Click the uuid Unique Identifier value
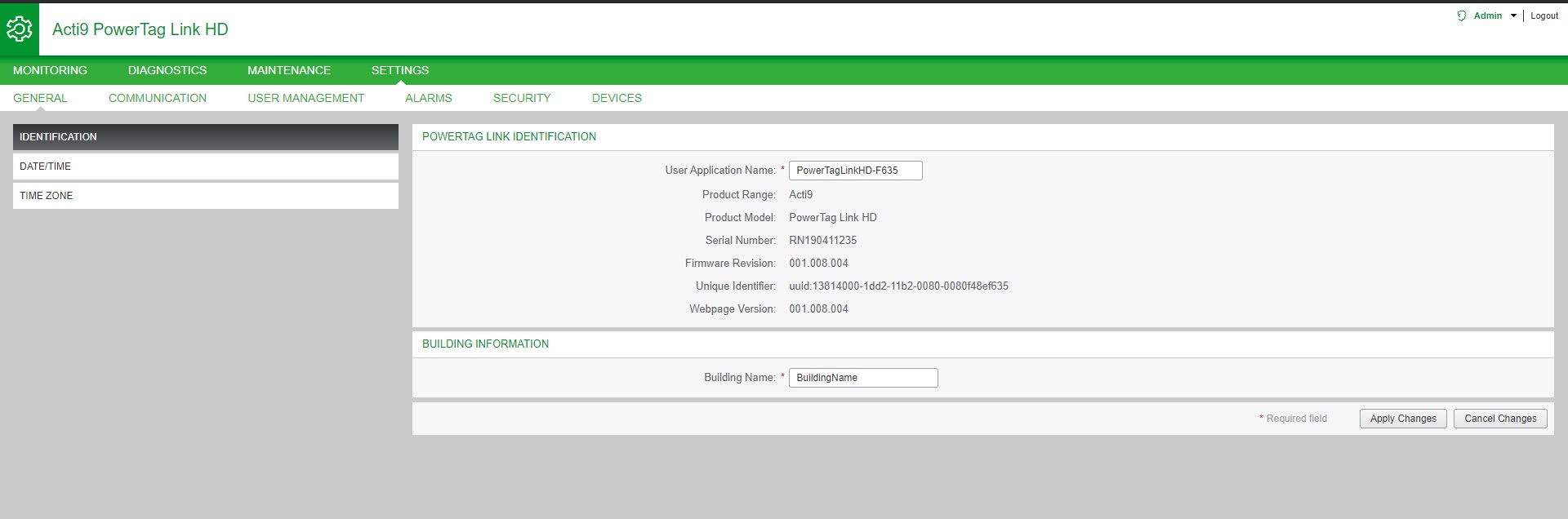The image size is (1568, 519). (898, 286)
